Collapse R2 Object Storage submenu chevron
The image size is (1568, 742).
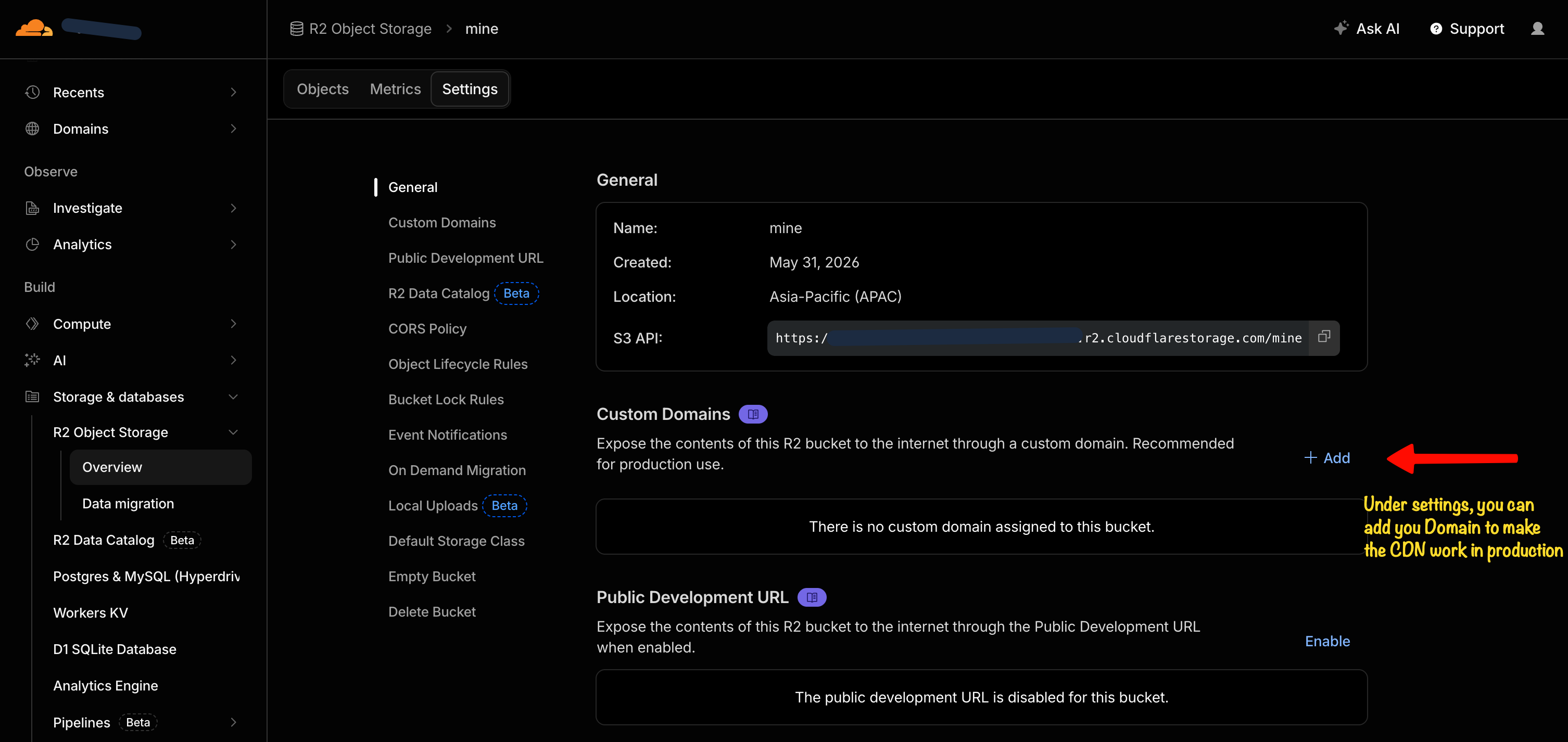point(233,432)
